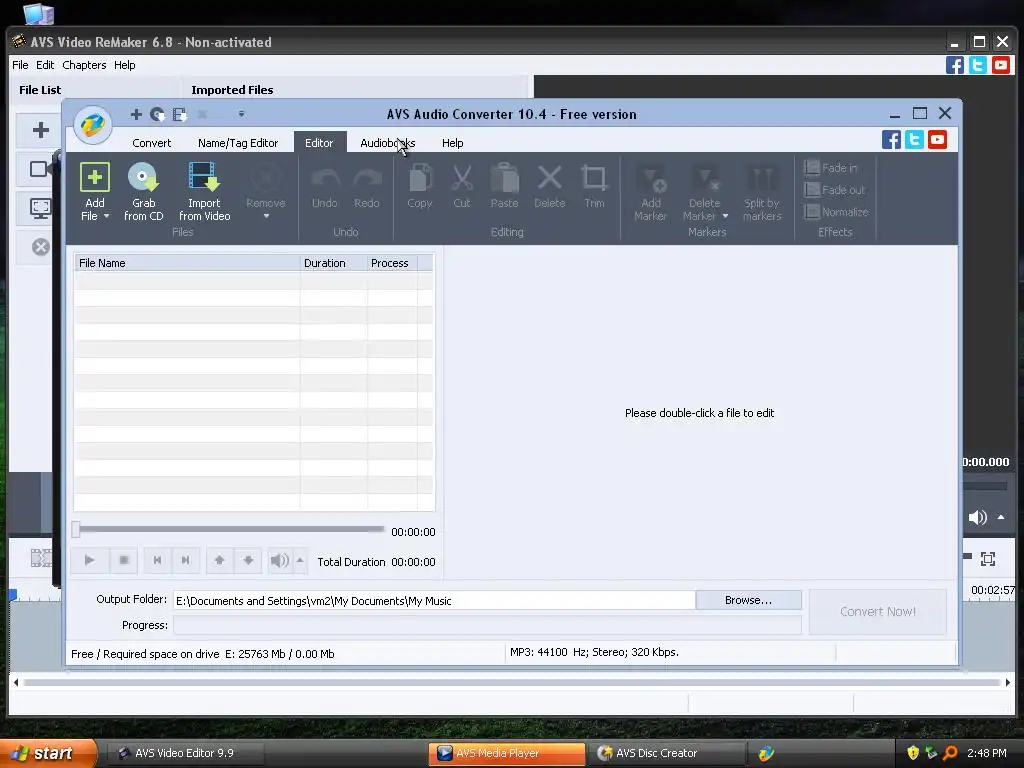Open Help menu in Video ReMaker
The width and height of the screenshot is (1024, 768).
coord(125,65)
